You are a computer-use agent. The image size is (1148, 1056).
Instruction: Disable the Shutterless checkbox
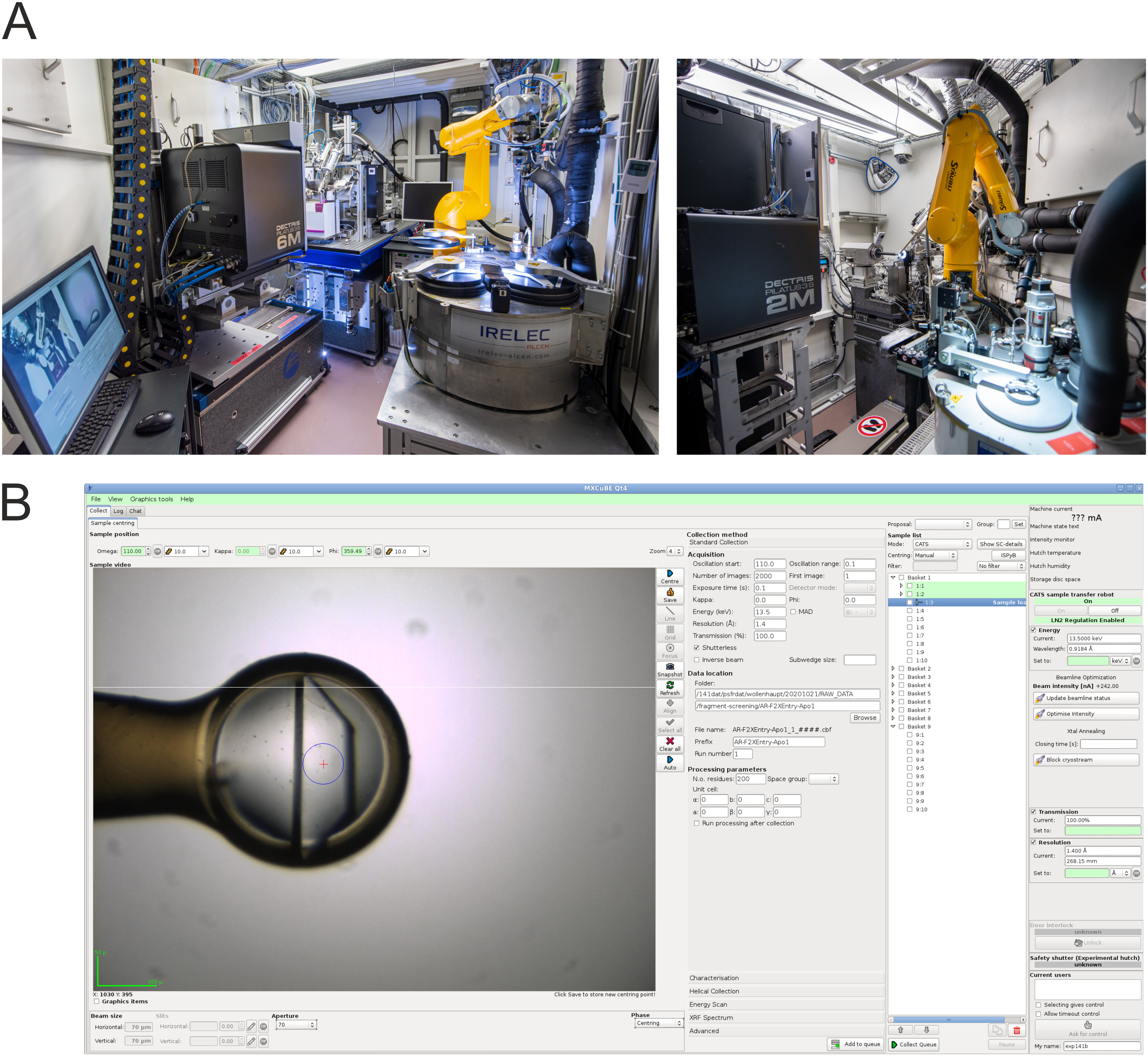point(696,648)
